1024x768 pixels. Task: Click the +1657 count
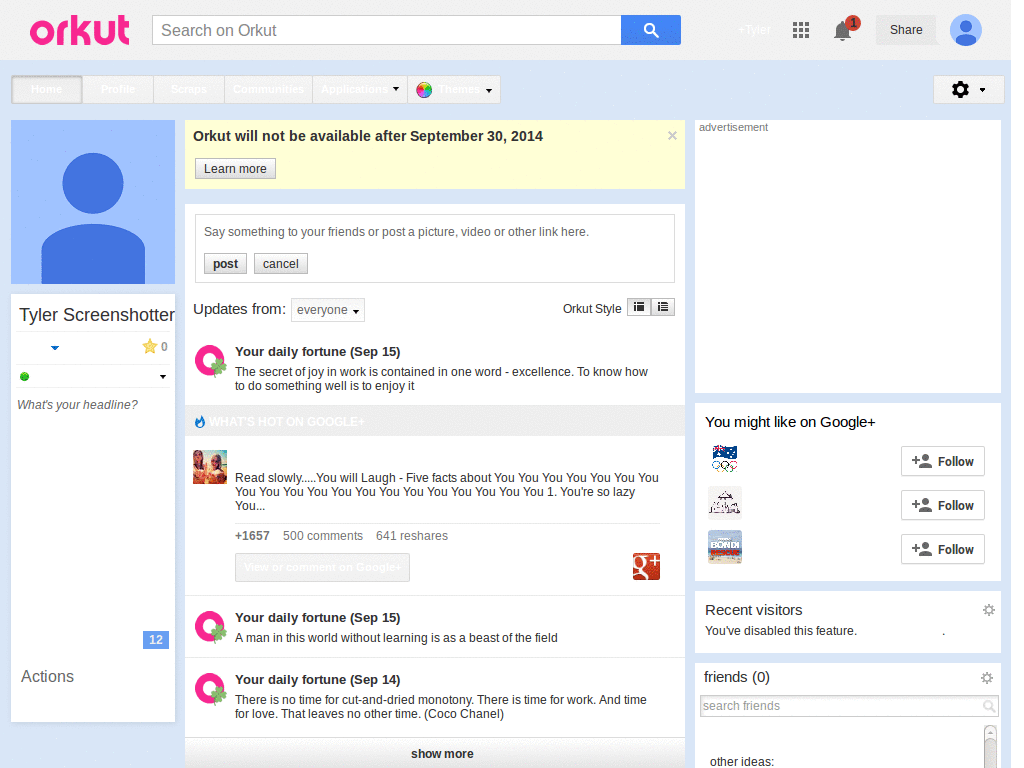click(x=252, y=536)
